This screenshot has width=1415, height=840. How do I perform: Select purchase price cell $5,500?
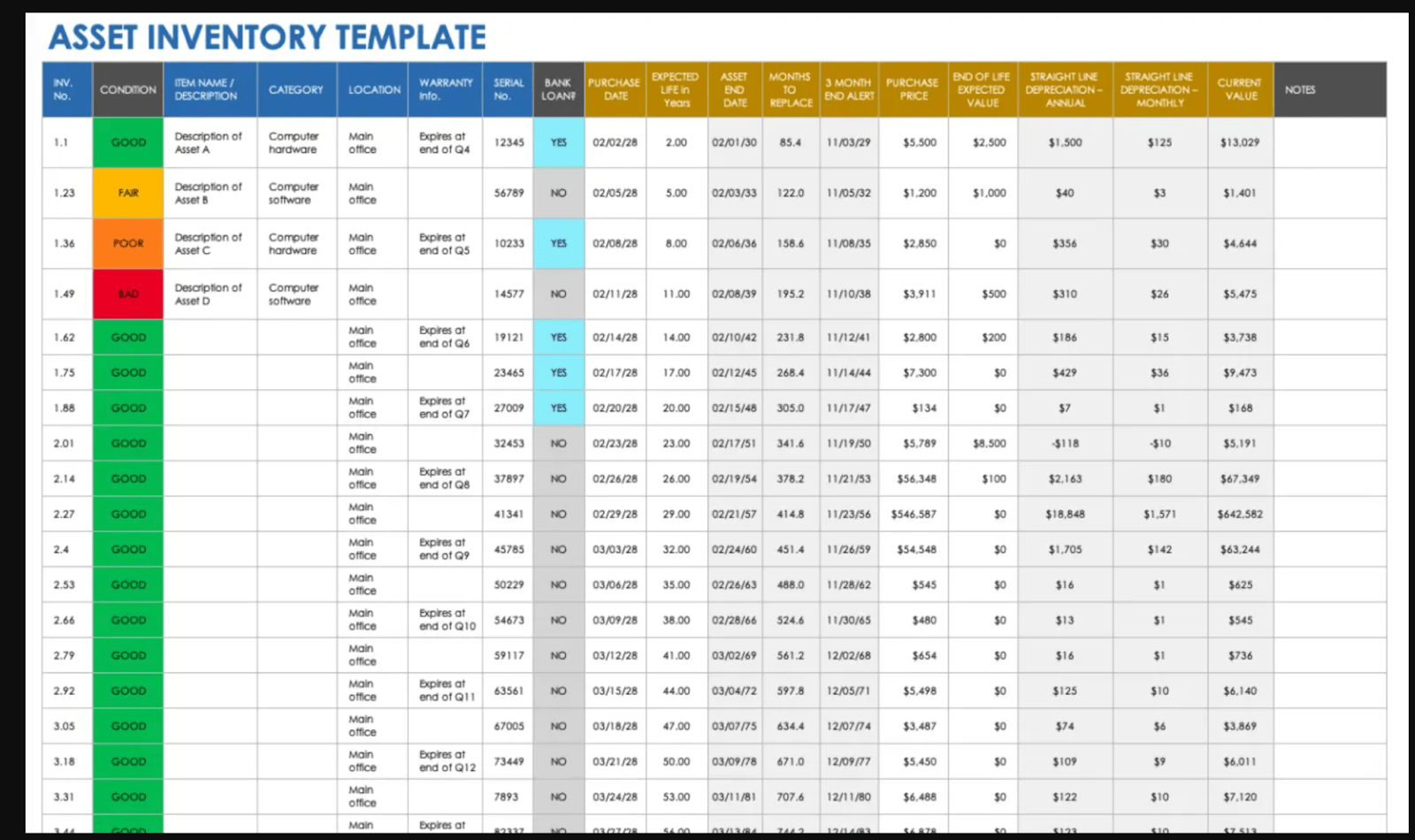[914, 142]
